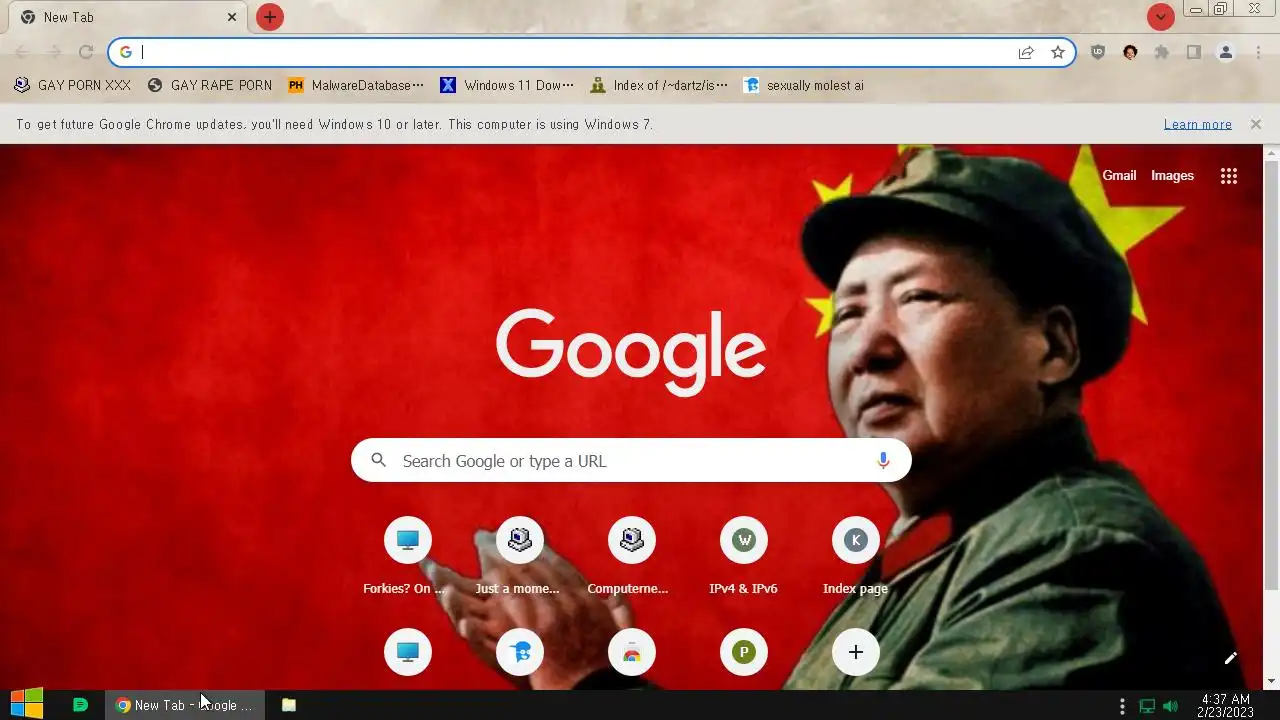This screenshot has height=720, width=1280.
Task: Open the 'Forkies? On ...' shortcut
Action: [x=408, y=556]
